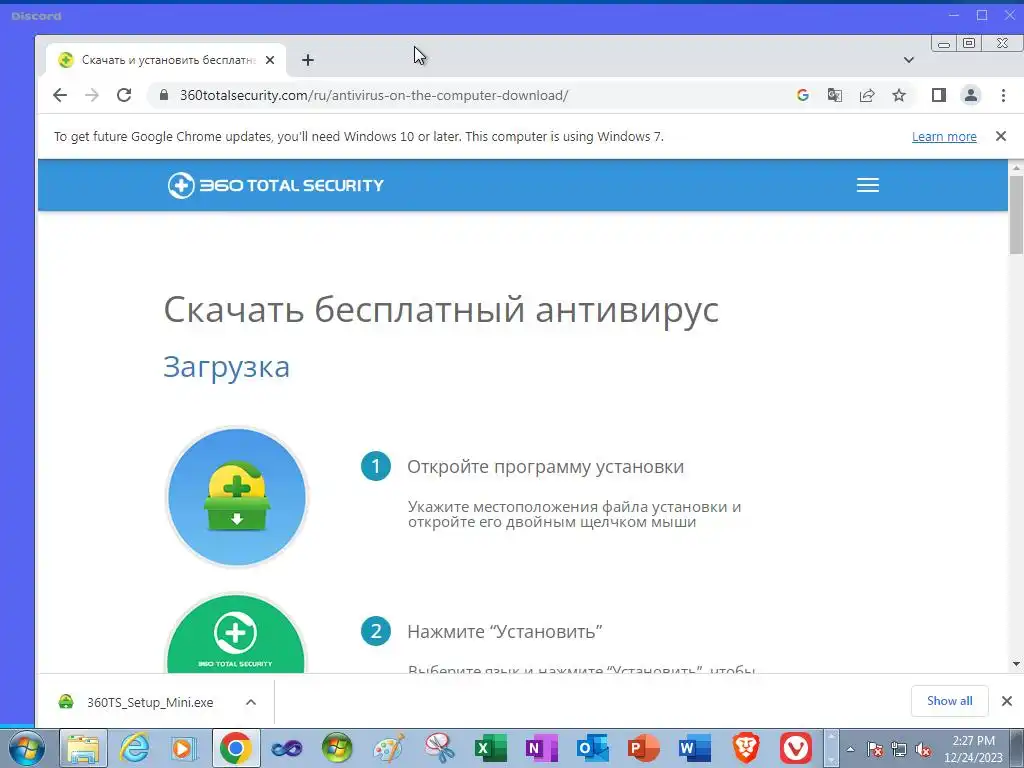The height and width of the screenshot is (768, 1024).
Task: Dismiss the Windows 7 update infobar
Action: pyautogui.click(x=1000, y=136)
